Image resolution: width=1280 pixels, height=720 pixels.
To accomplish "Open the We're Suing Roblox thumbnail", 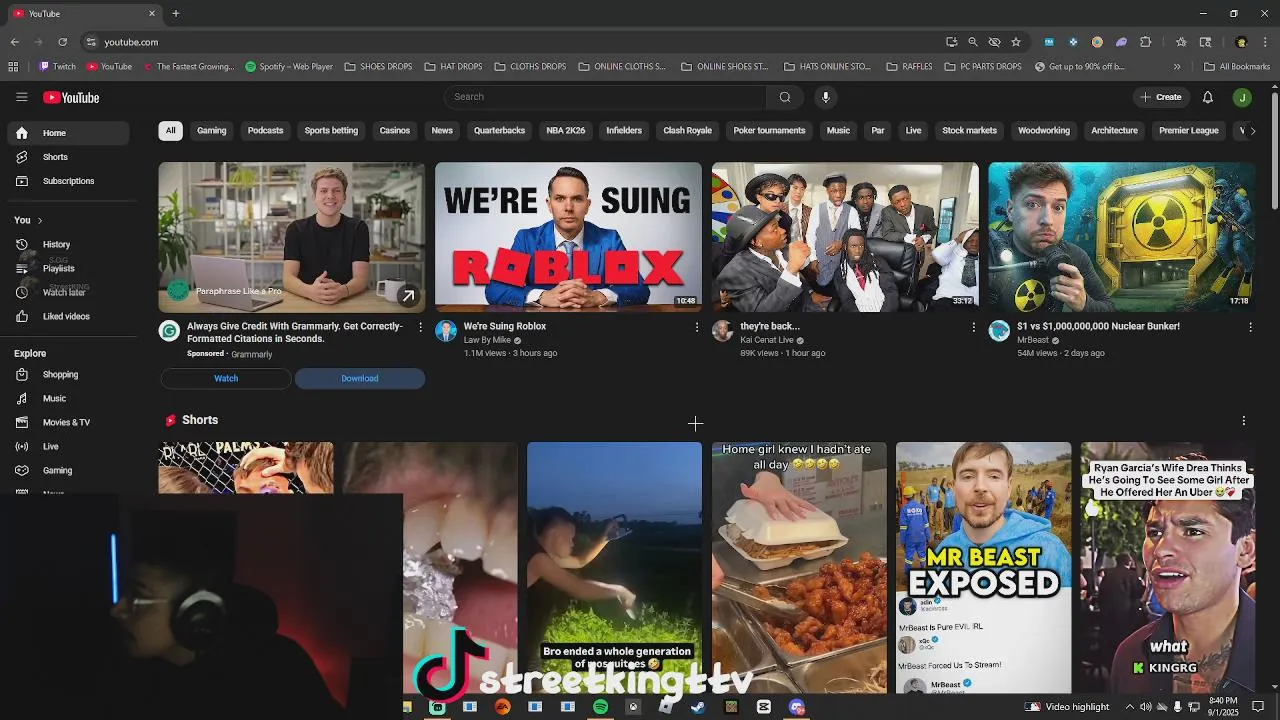I will [x=568, y=237].
